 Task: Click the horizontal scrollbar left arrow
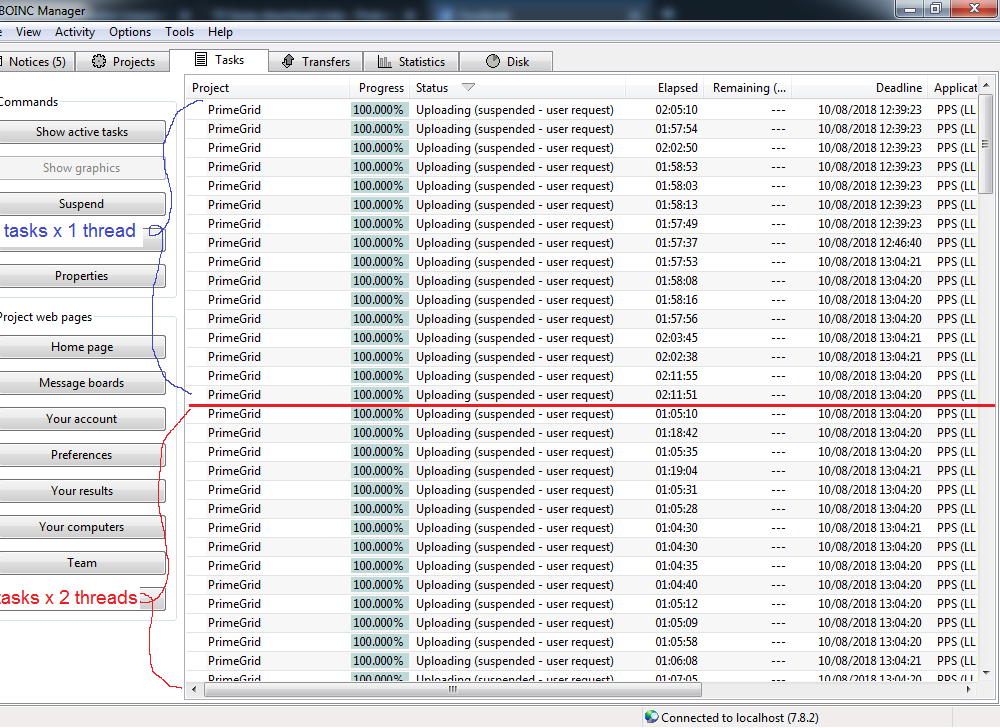coord(195,689)
